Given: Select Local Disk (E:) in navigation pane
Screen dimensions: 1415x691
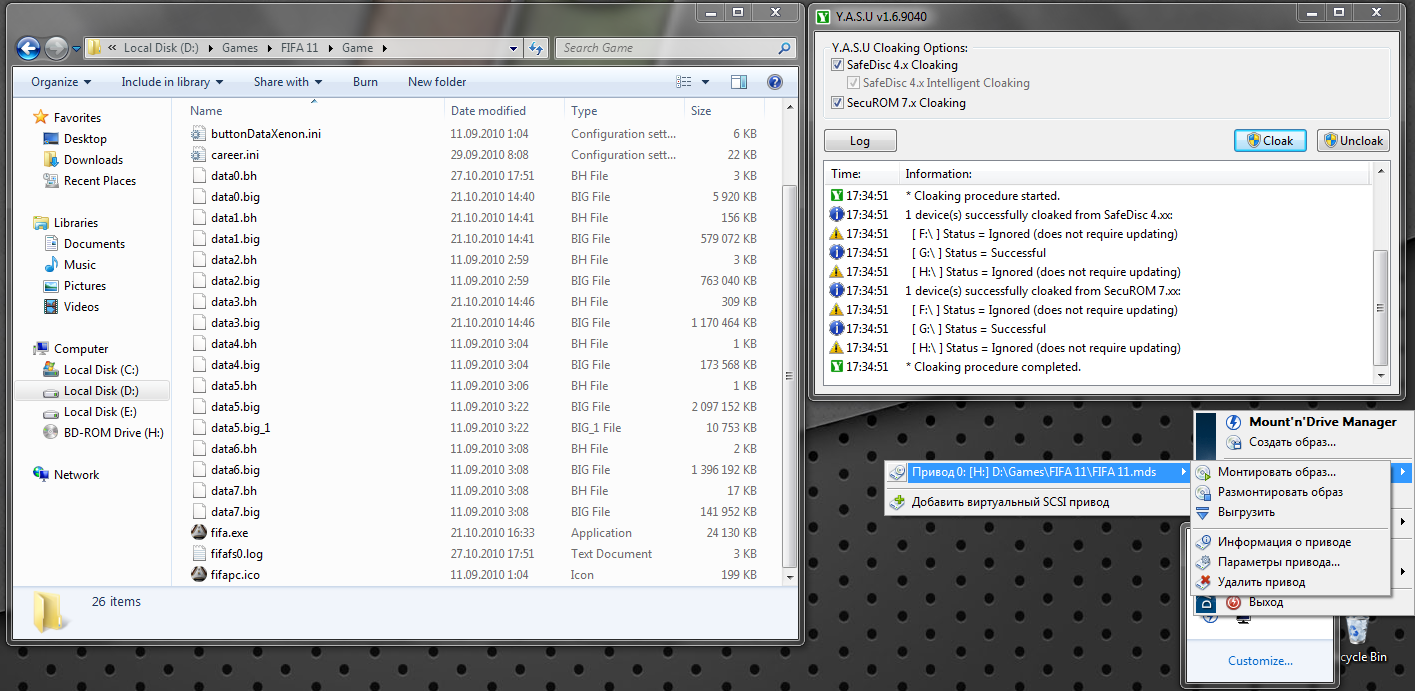Looking at the screenshot, I should pos(100,412).
